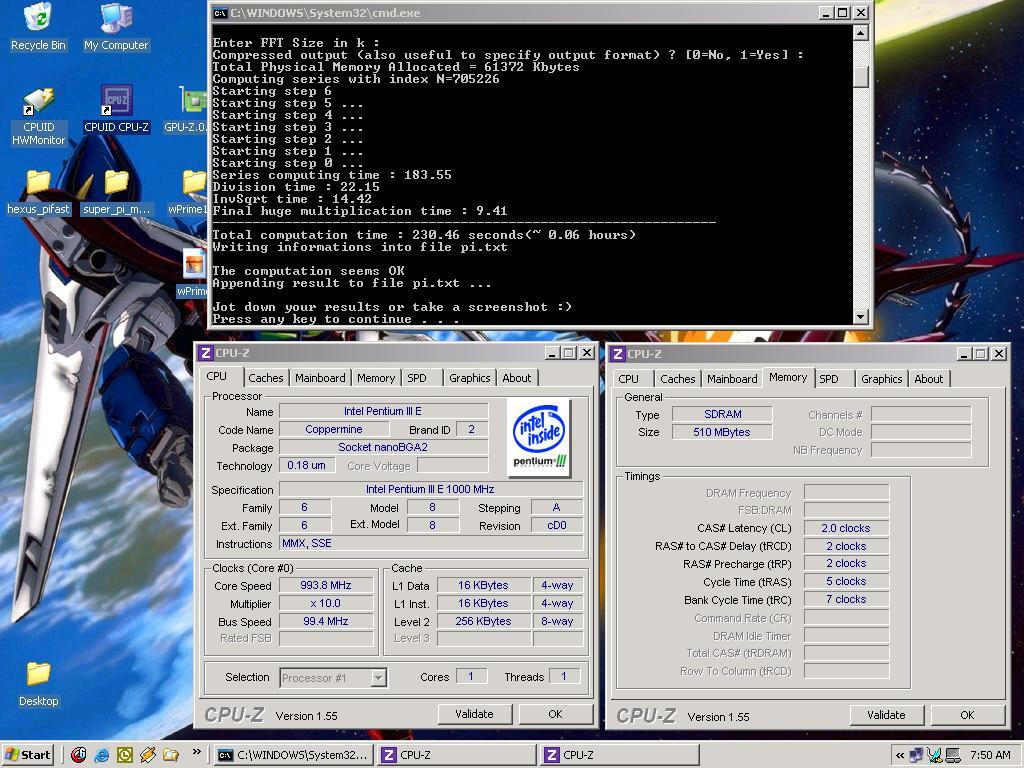This screenshot has width=1024, height=768.
Task: Open the Processor #1 selection dropdown
Action: point(379,678)
